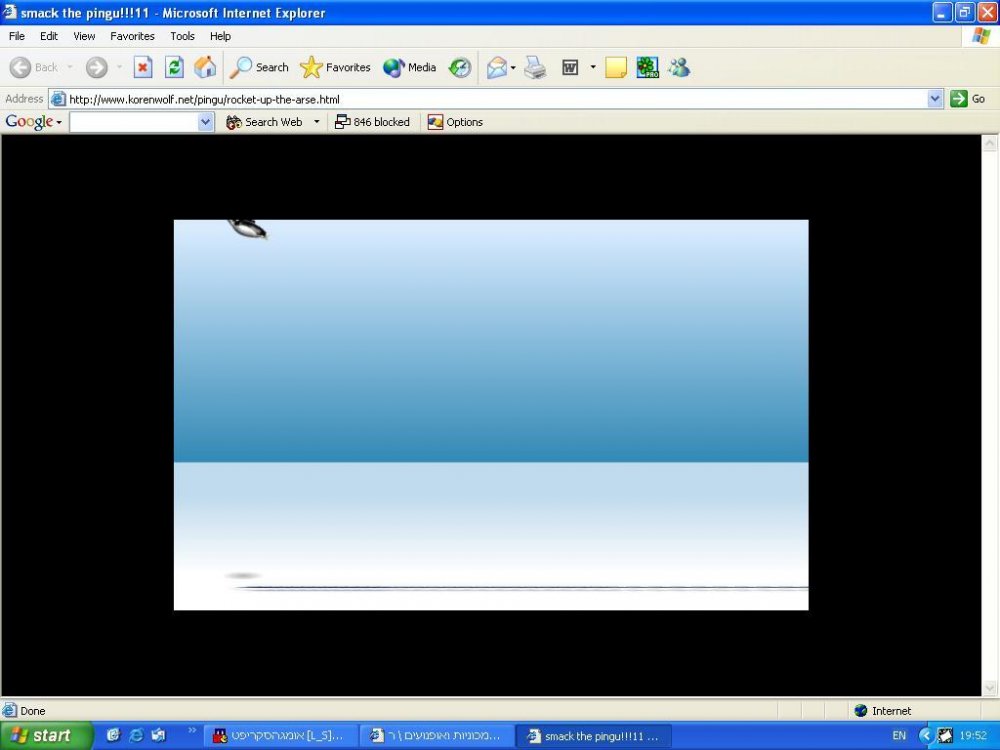
Task: Open the Favorites menu in menu bar
Action: tap(132, 36)
